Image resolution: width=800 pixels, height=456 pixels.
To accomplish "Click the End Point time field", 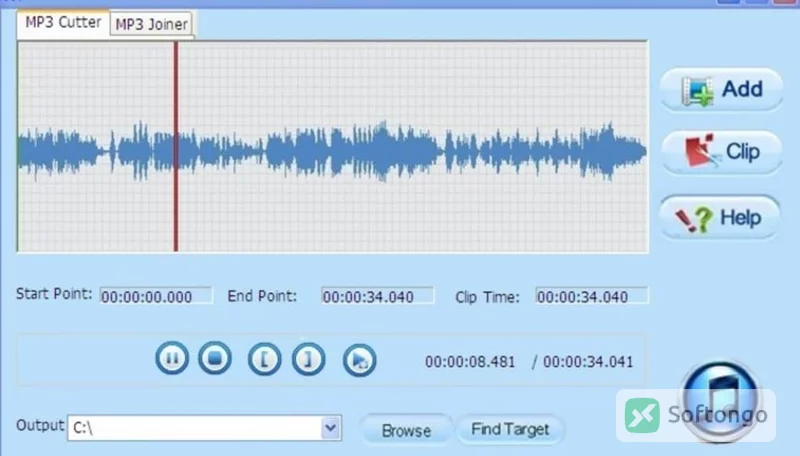I will coord(378,296).
